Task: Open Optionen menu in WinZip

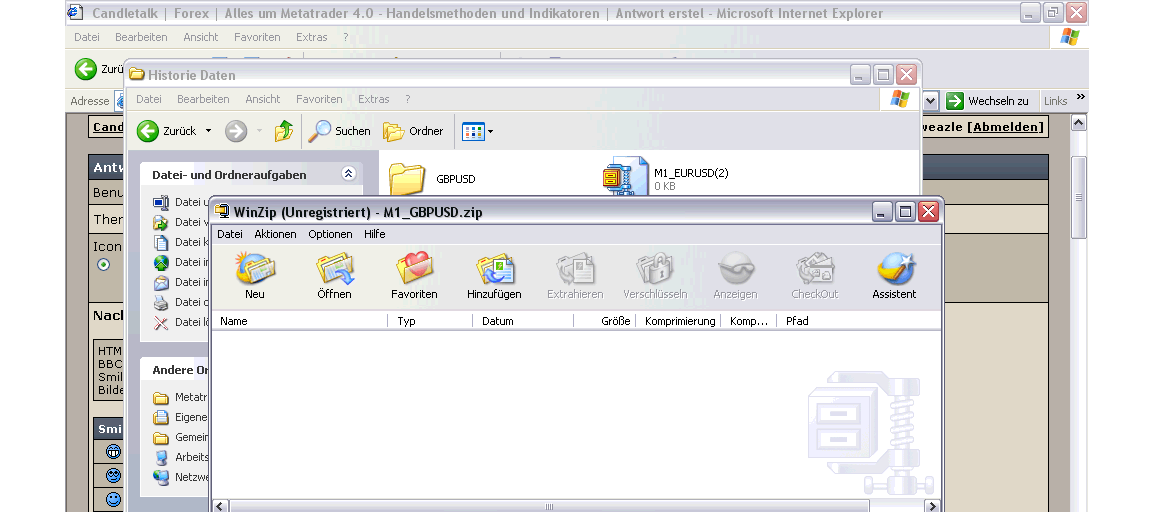Action: (x=330, y=234)
